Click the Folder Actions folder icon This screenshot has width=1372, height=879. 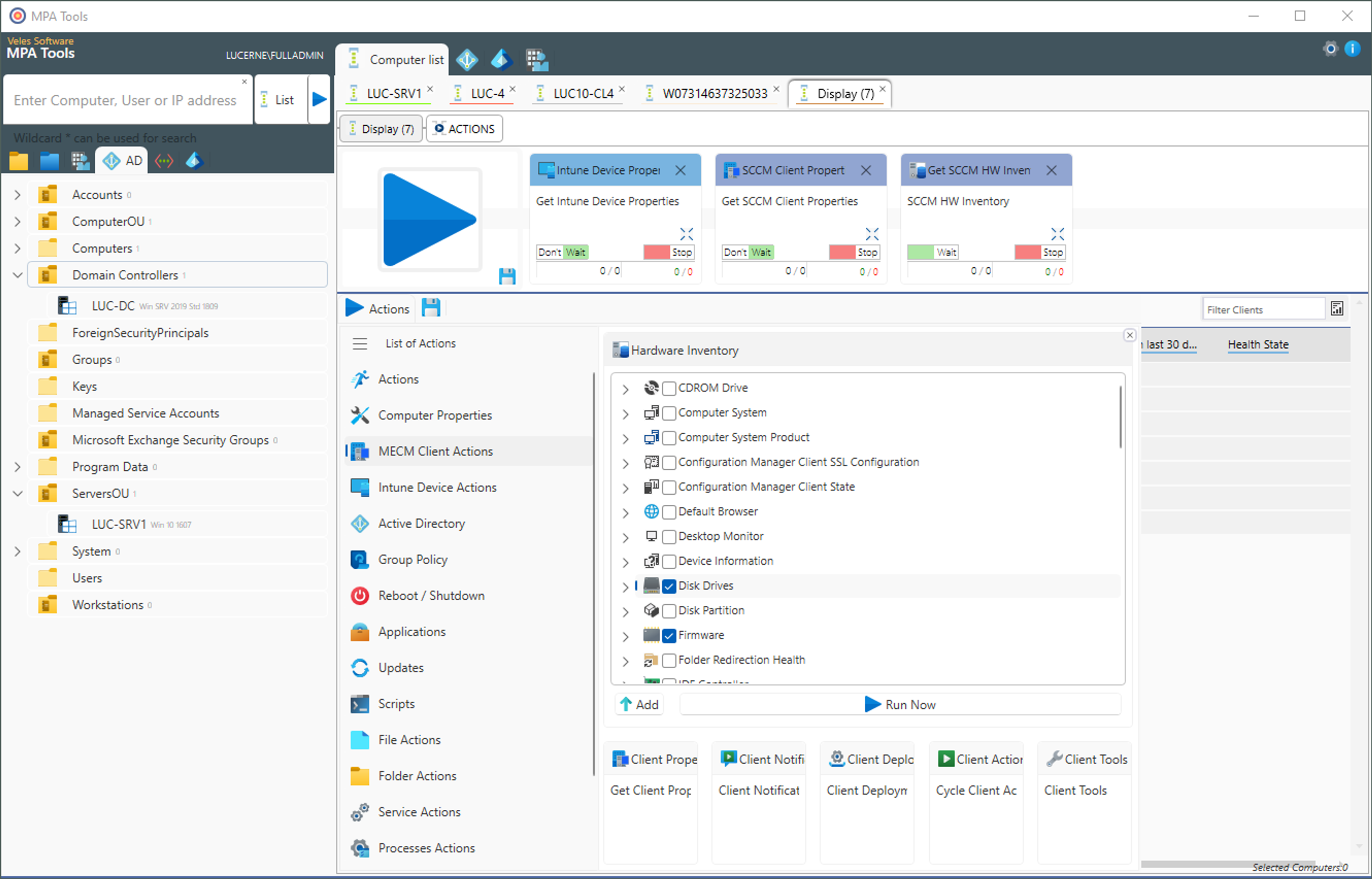pos(360,776)
